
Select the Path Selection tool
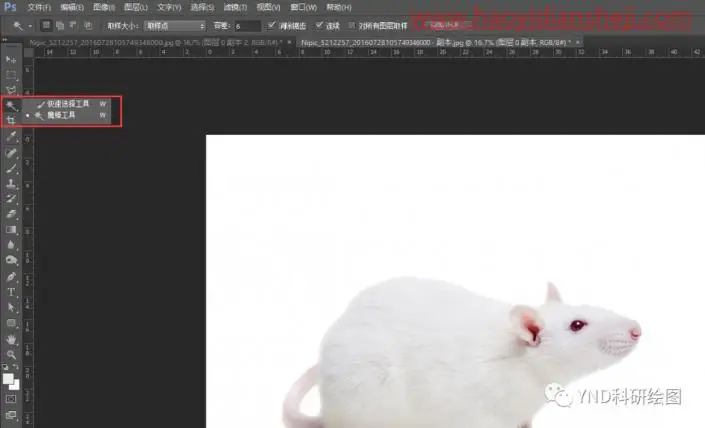11,308
